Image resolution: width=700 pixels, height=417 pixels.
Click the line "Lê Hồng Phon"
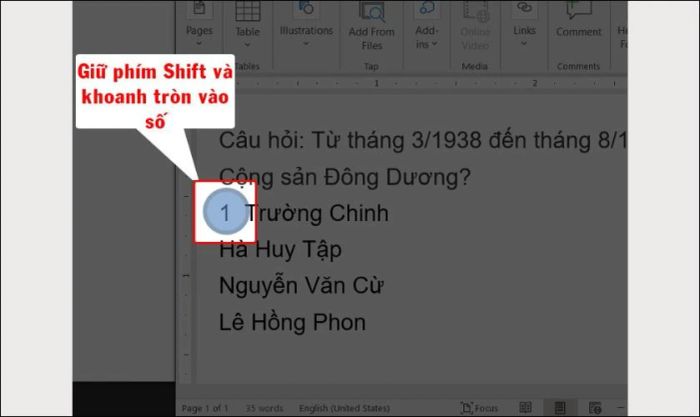(x=292, y=322)
